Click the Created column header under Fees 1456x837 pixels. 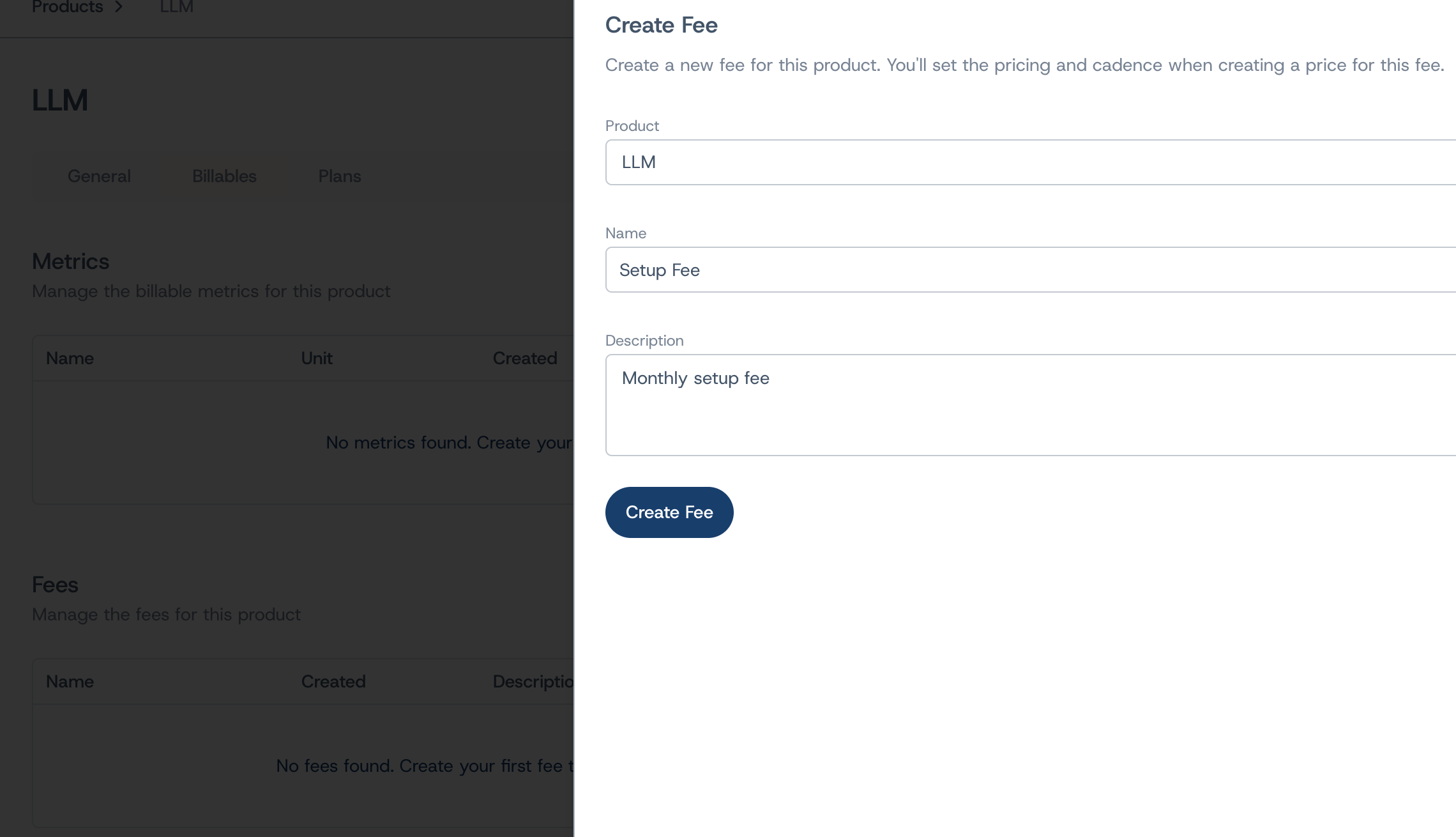[333, 681]
